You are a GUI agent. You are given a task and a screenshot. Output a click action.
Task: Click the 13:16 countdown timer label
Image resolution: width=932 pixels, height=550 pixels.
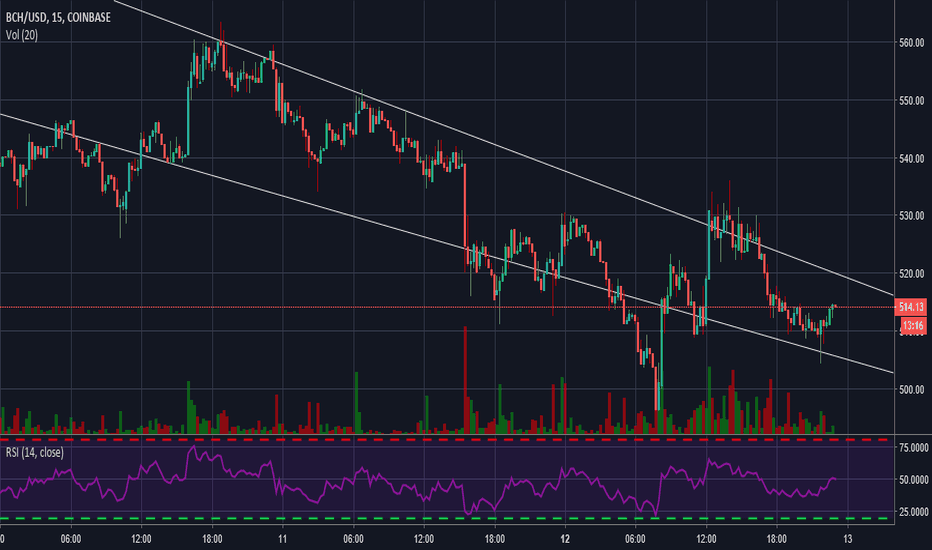(x=912, y=325)
